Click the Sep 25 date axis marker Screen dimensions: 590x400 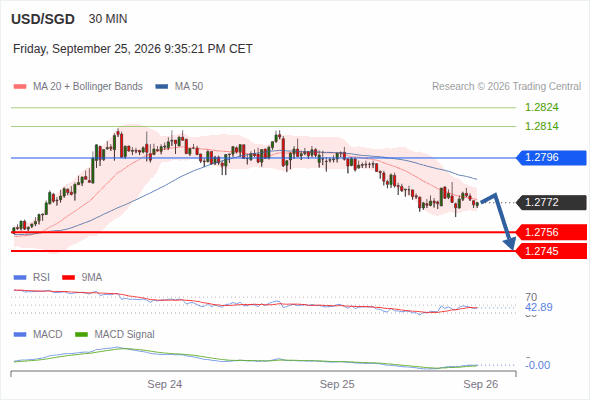tap(337, 384)
